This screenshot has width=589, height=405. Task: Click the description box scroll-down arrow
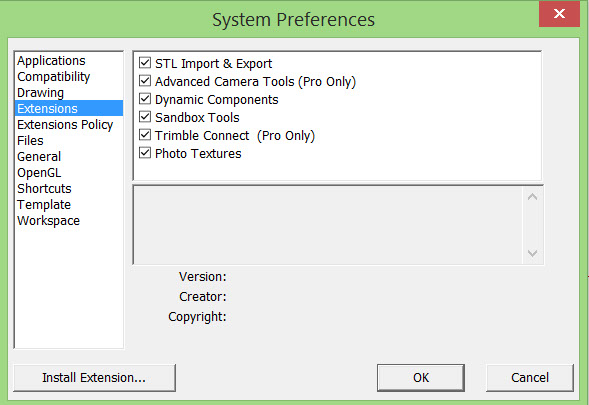(x=532, y=253)
